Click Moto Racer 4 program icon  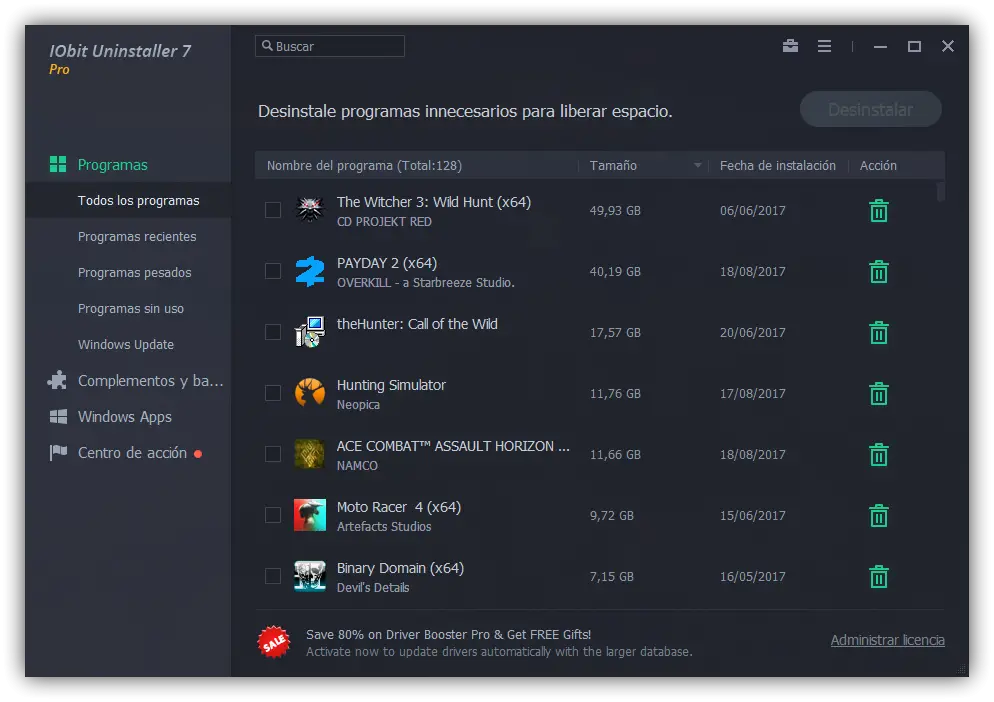coord(310,515)
